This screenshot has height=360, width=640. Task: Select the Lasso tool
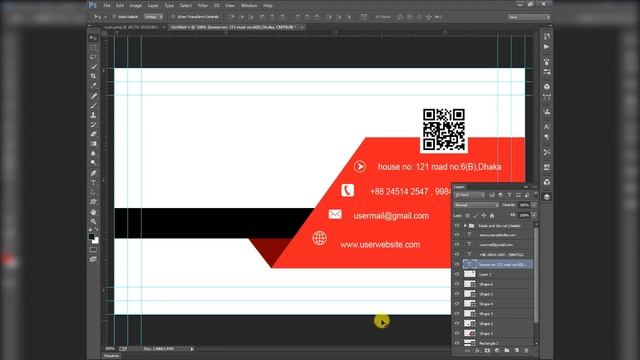click(93, 57)
